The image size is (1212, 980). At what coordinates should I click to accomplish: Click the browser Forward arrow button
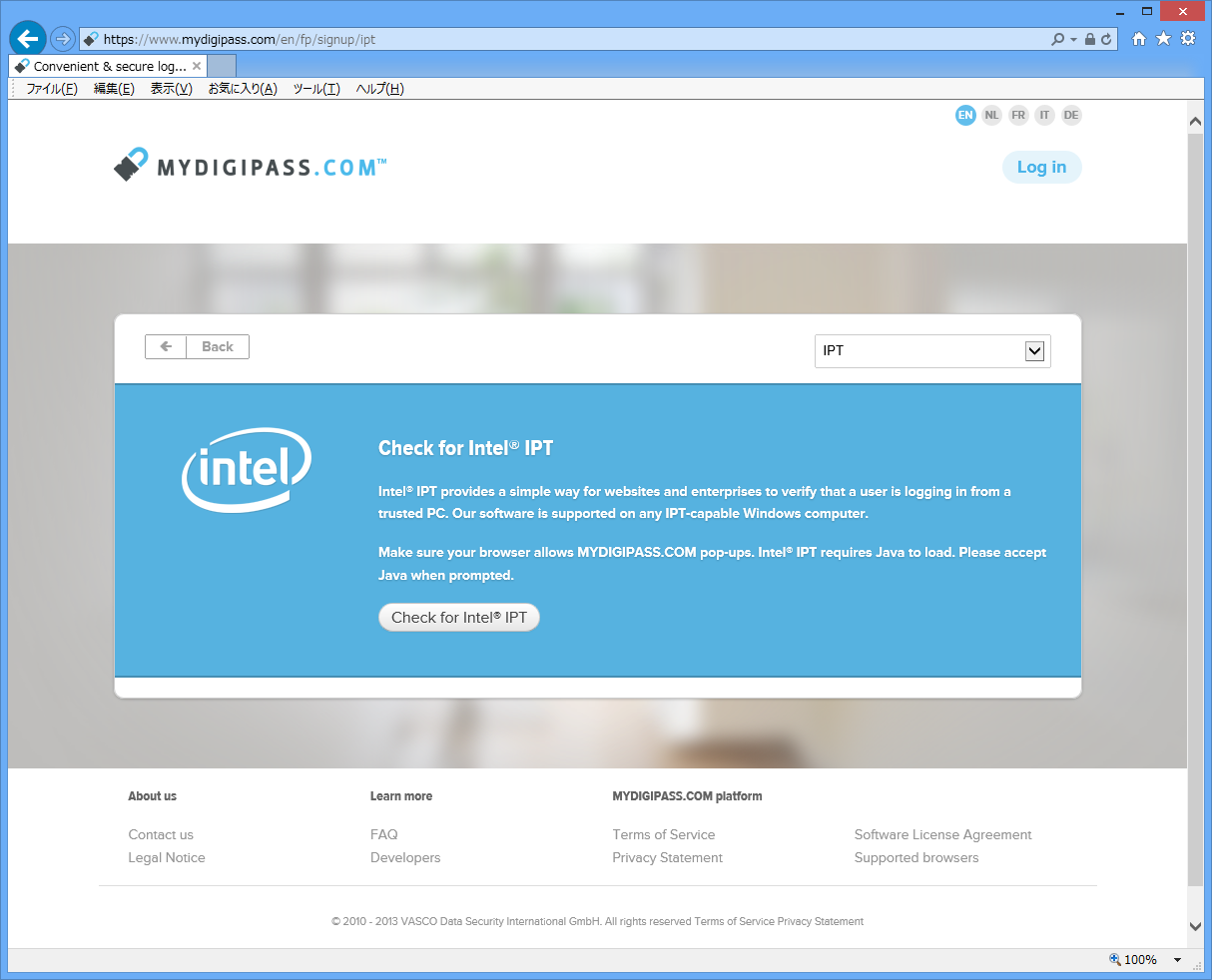pos(63,39)
